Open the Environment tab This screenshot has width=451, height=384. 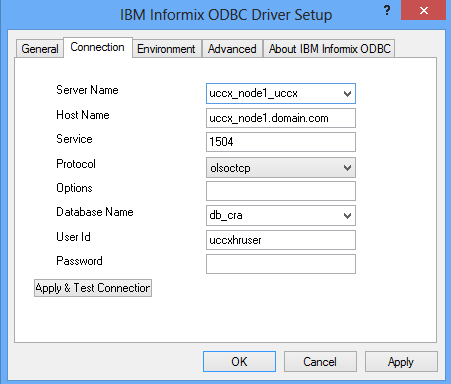166,49
